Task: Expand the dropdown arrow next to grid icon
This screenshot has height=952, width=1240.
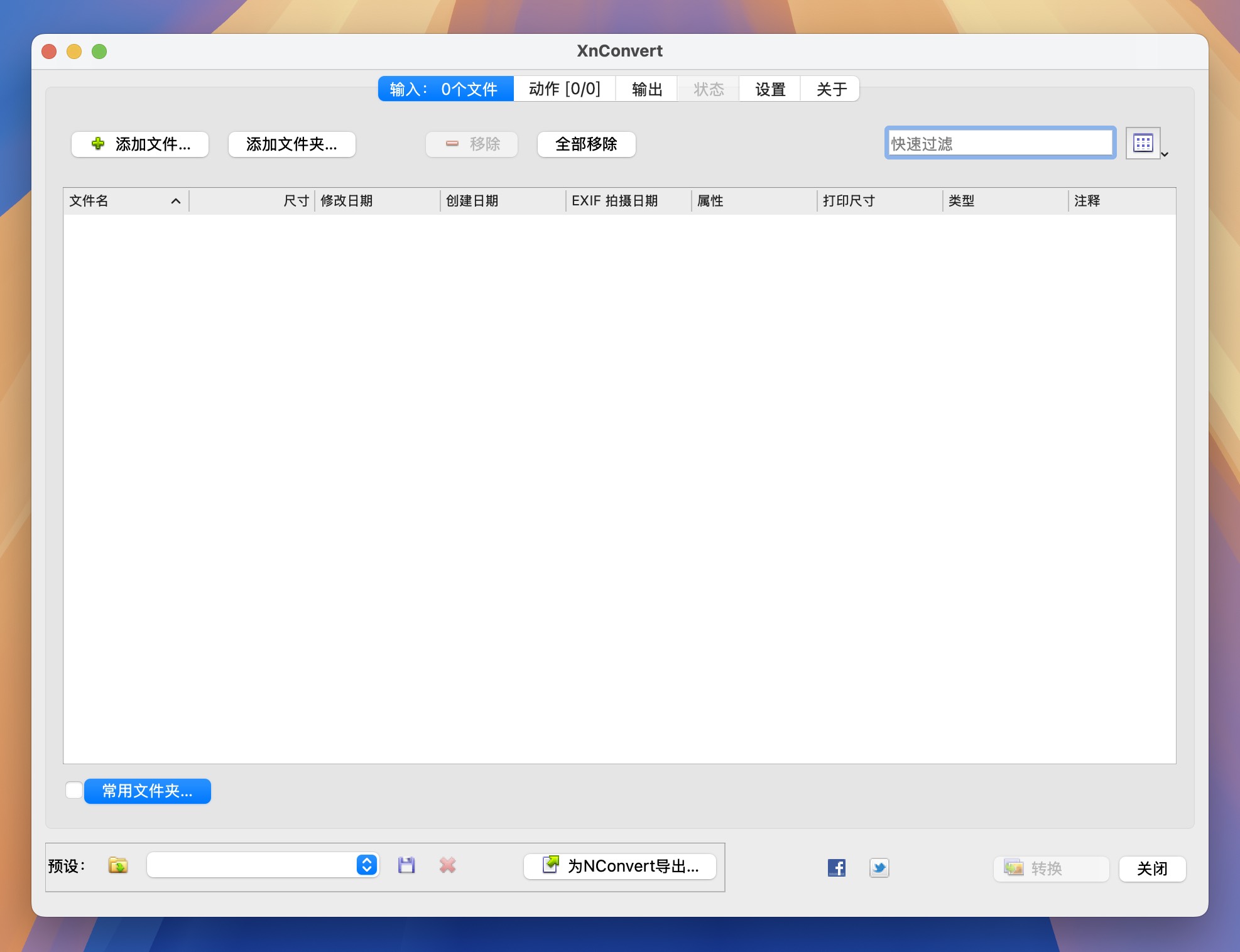Action: 1163,154
